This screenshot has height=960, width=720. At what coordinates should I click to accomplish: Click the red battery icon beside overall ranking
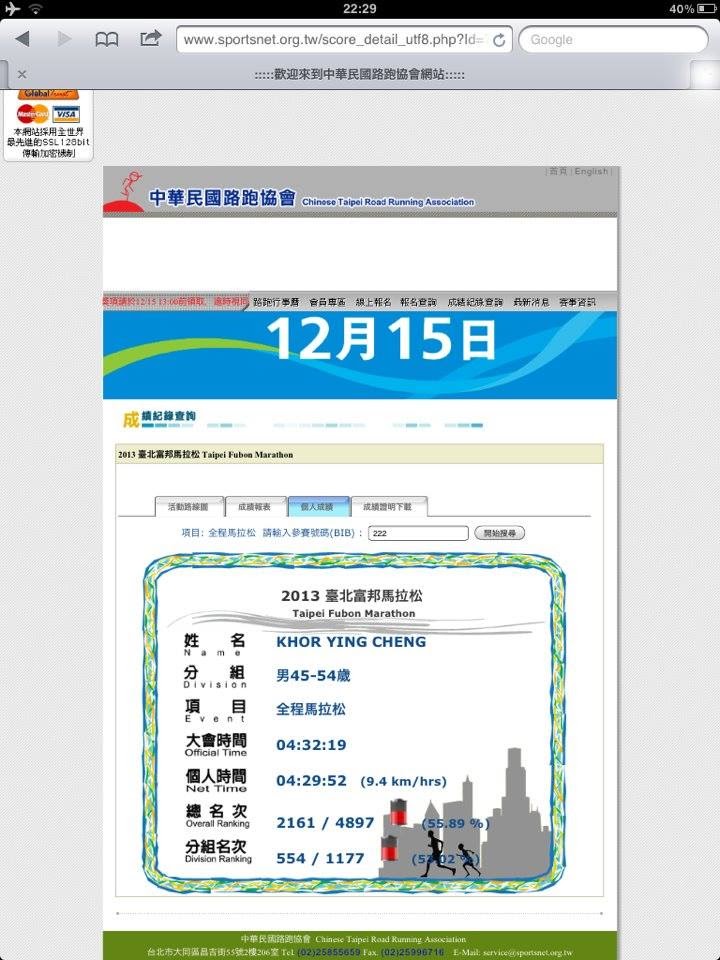pyautogui.click(x=399, y=812)
